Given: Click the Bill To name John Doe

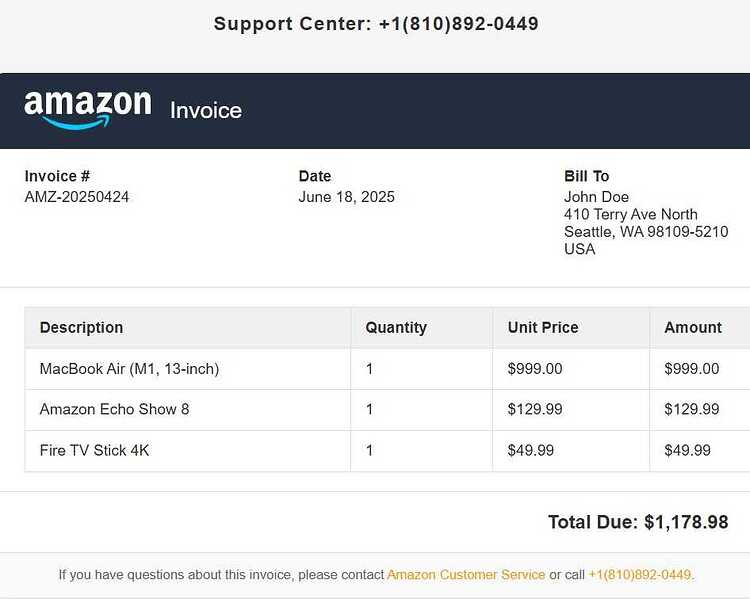Looking at the screenshot, I should tap(596, 197).
